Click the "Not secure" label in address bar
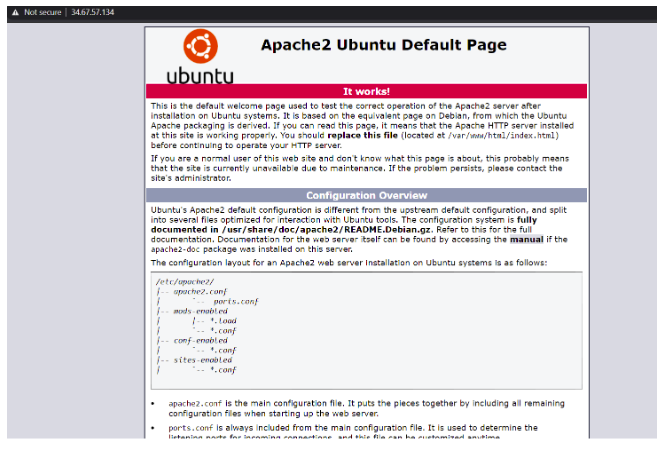 pos(43,12)
